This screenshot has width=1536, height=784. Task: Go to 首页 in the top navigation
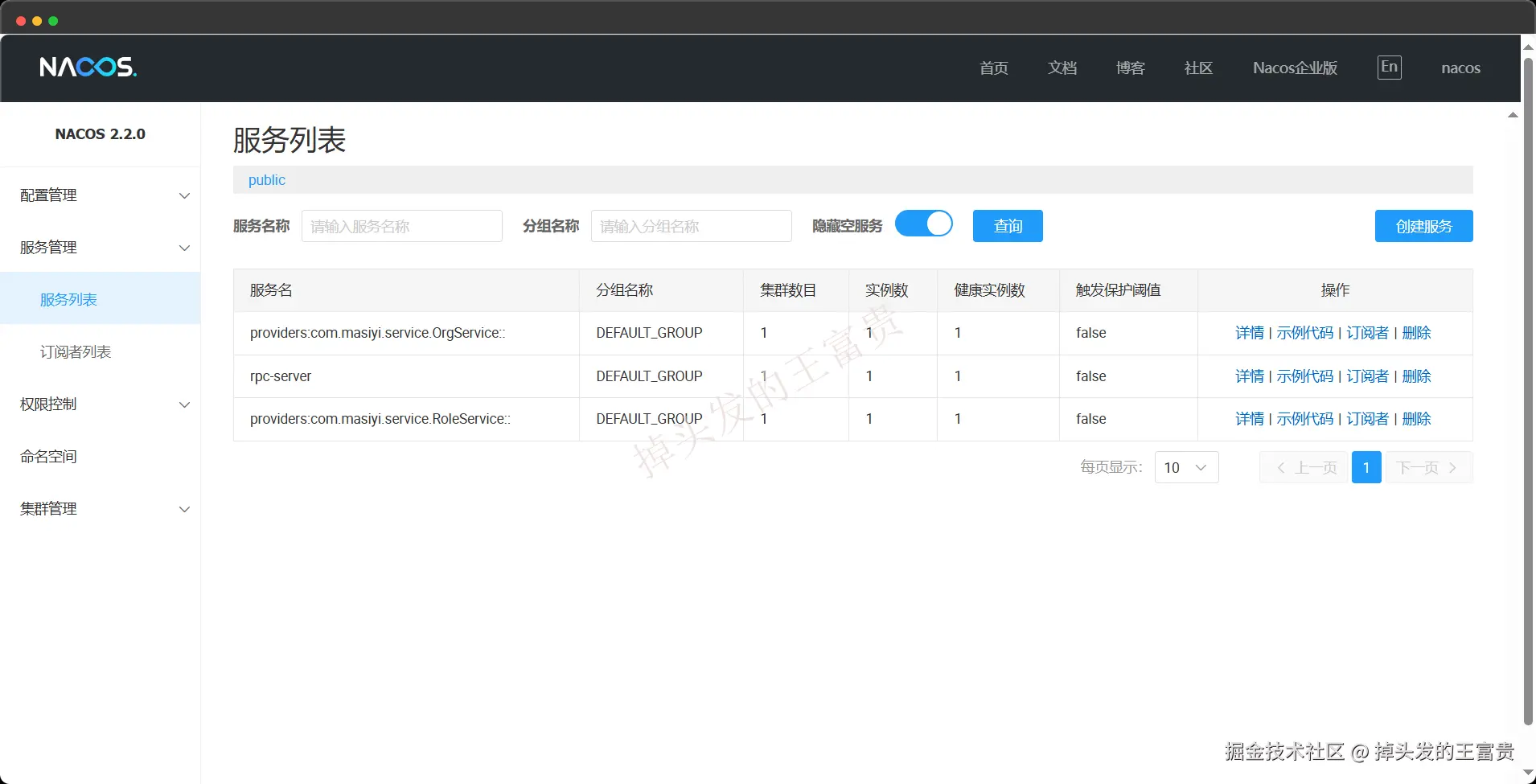coord(994,68)
